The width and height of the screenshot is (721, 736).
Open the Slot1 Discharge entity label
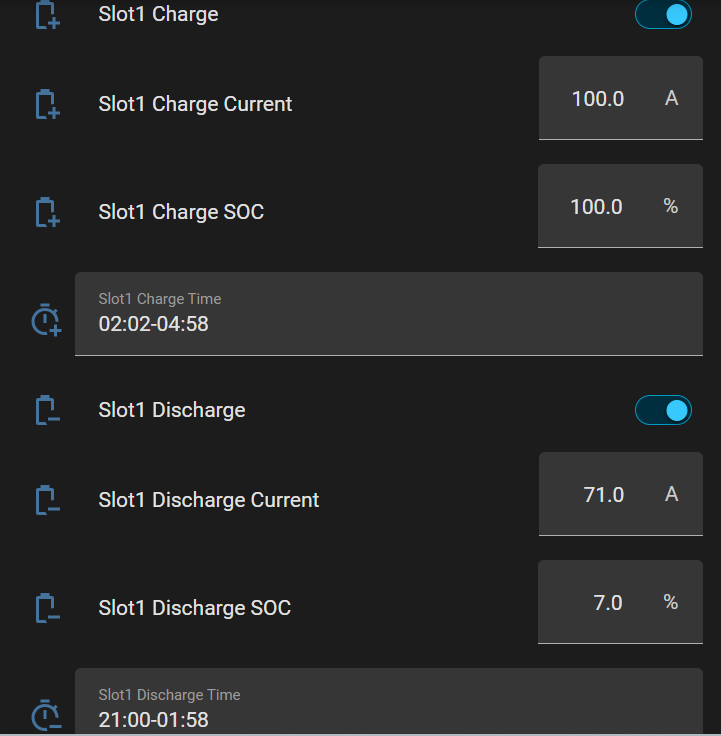pyautogui.click(x=172, y=410)
